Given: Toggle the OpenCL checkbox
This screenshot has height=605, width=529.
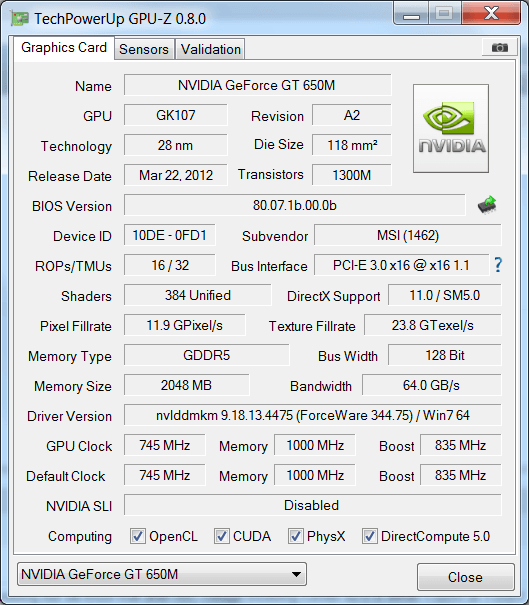Looking at the screenshot, I should click(x=138, y=536).
